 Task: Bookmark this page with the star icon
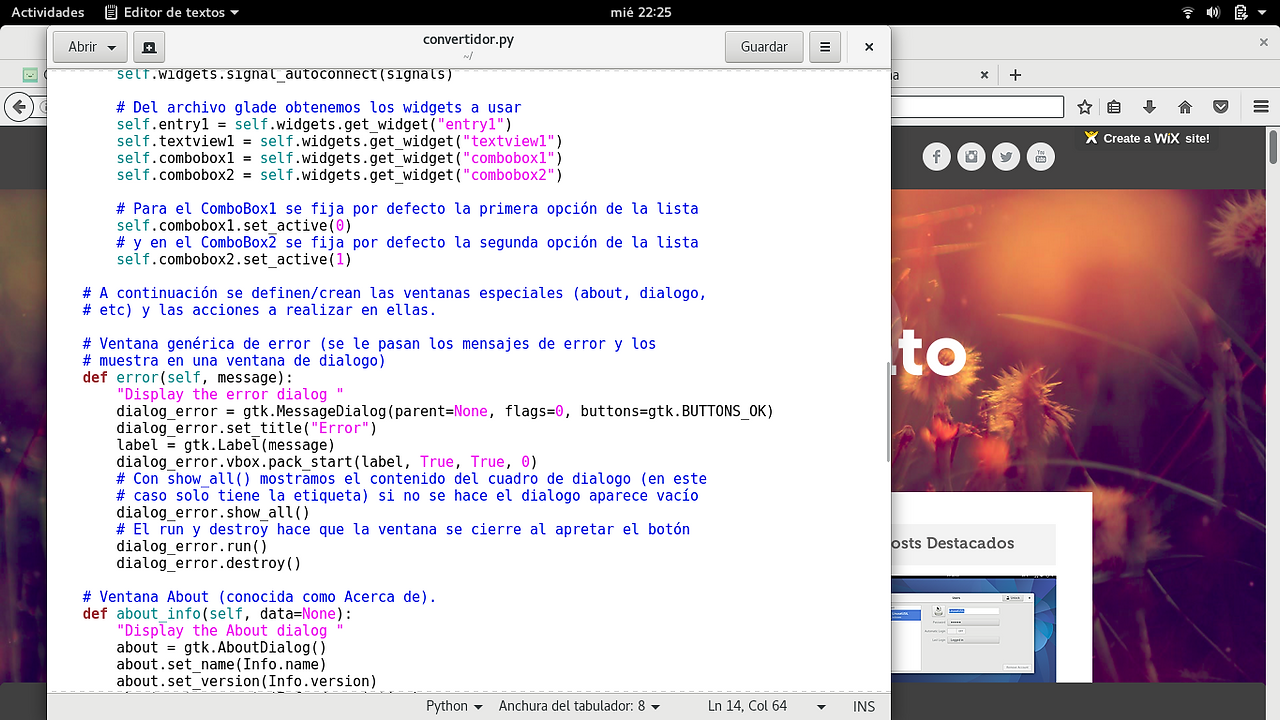pos(1085,107)
